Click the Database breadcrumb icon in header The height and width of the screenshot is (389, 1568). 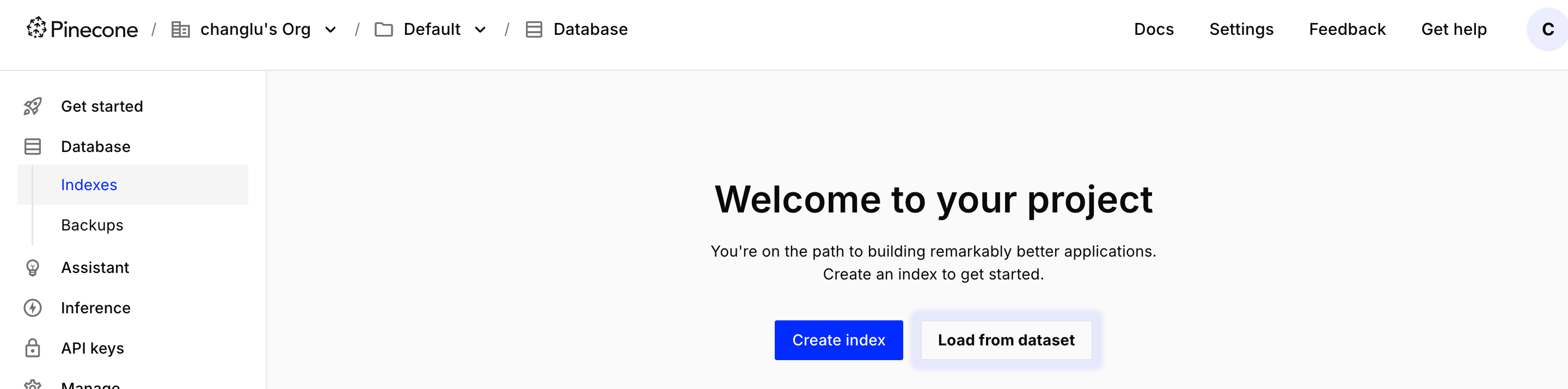[534, 29]
